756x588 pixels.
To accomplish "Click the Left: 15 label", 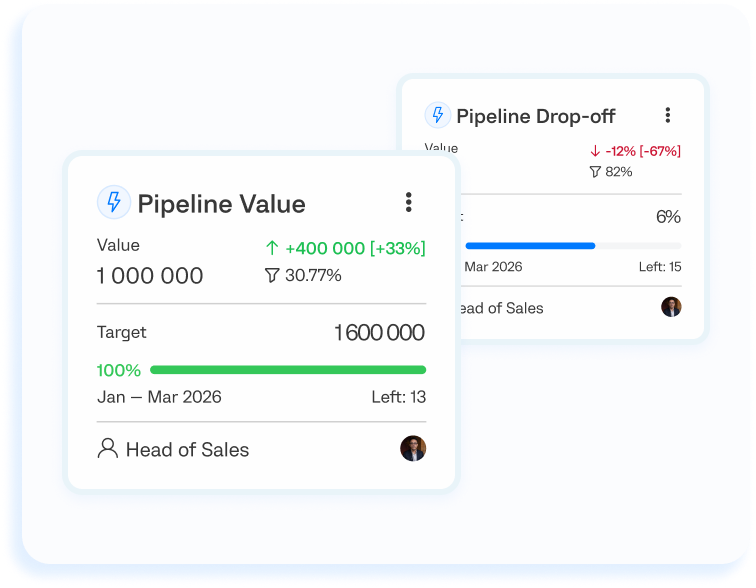I will tap(660, 267).
